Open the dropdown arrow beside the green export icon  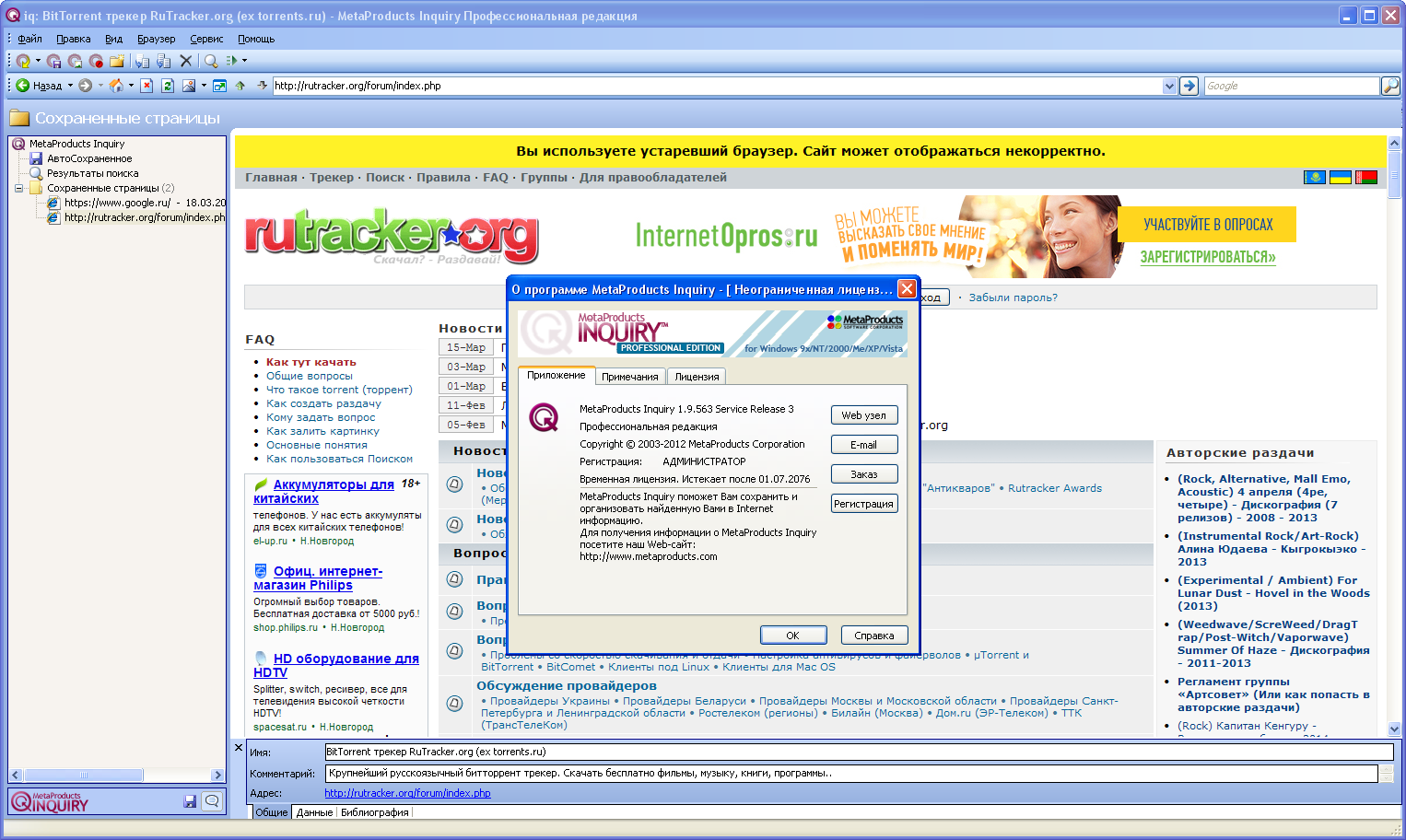[244, 61]
